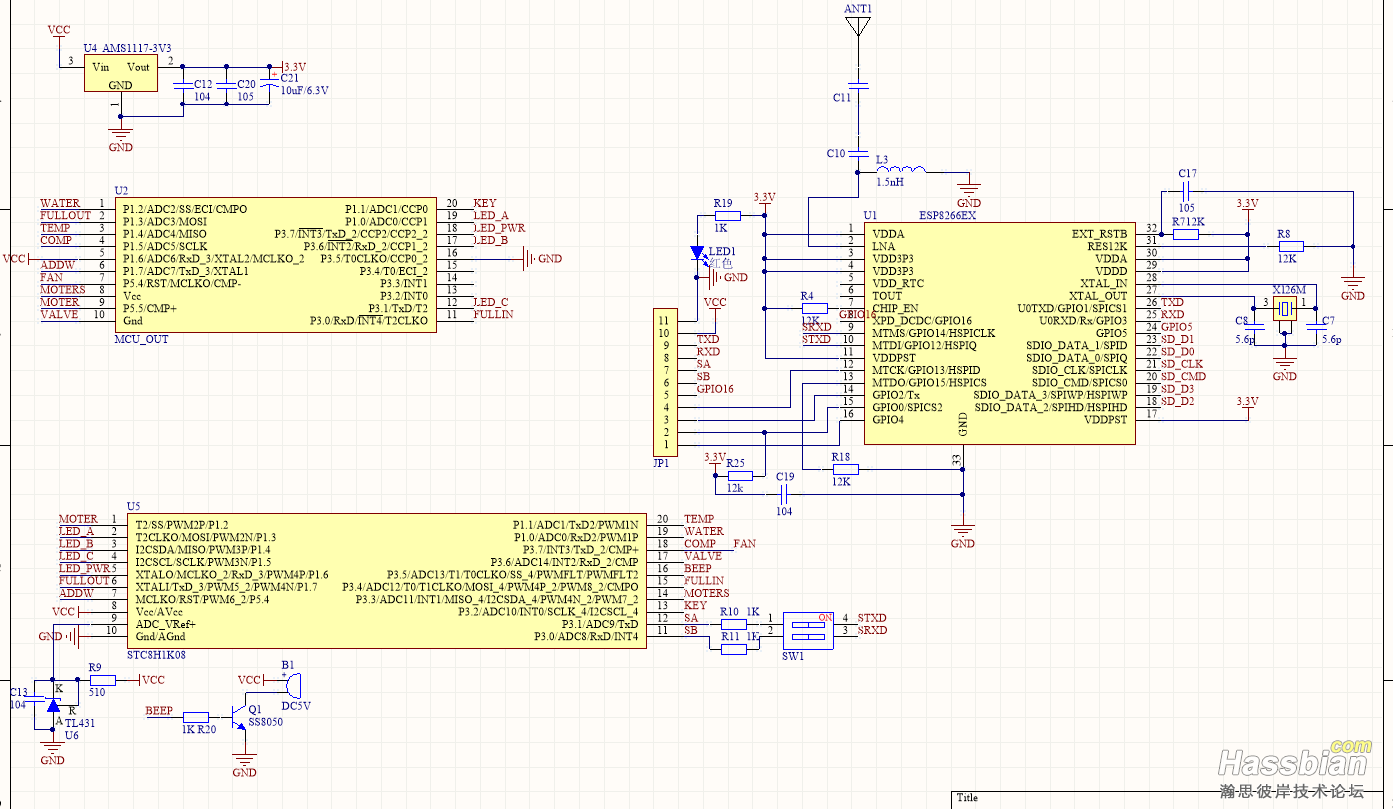Select the U4 AMS1117-3V3 regulator block
Screen dimensions: 1393x809
point(120,74)
